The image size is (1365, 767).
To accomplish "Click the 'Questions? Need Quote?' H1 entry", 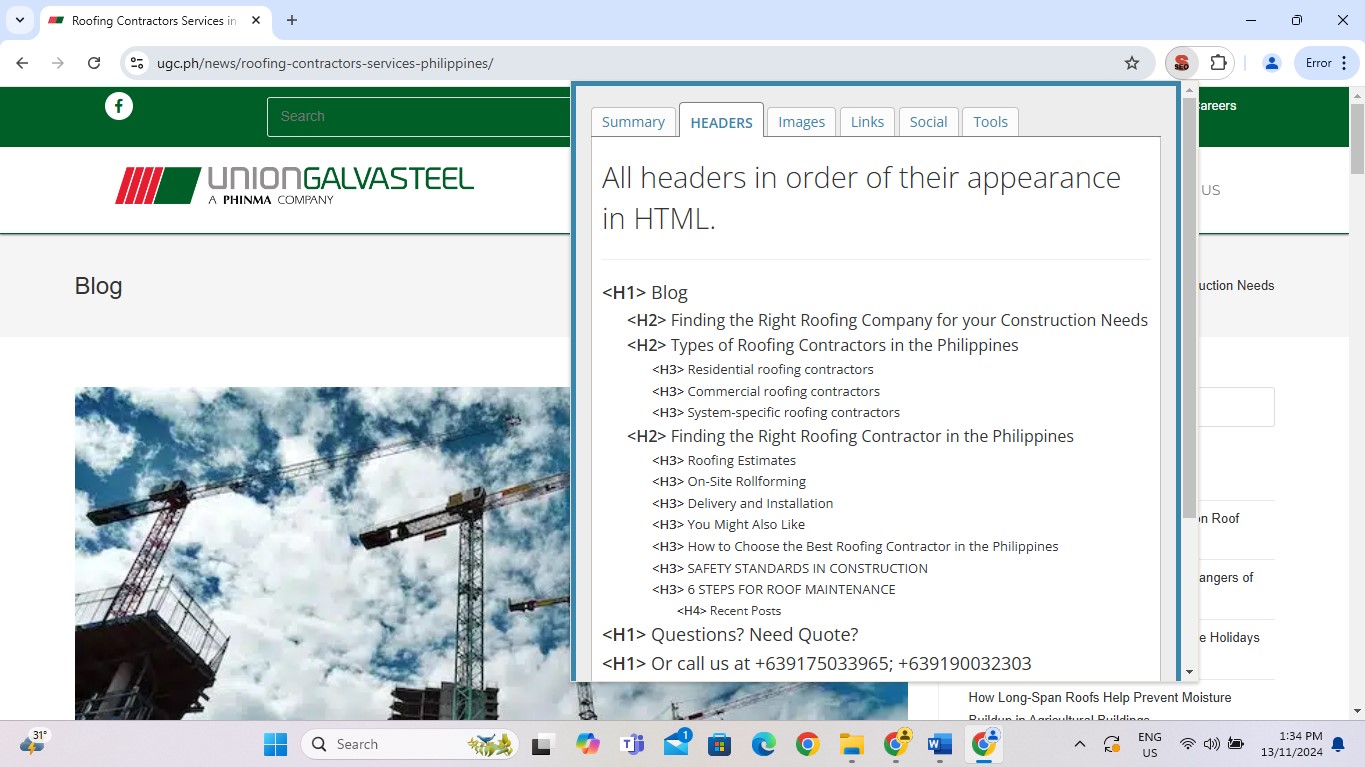I will (x=730, y=635).
